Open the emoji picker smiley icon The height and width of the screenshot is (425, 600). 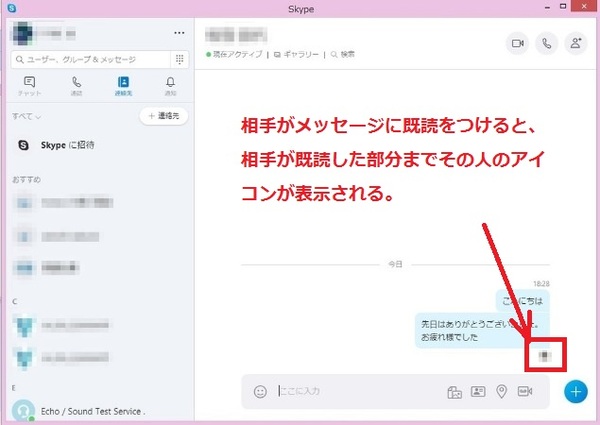point(260,391)
